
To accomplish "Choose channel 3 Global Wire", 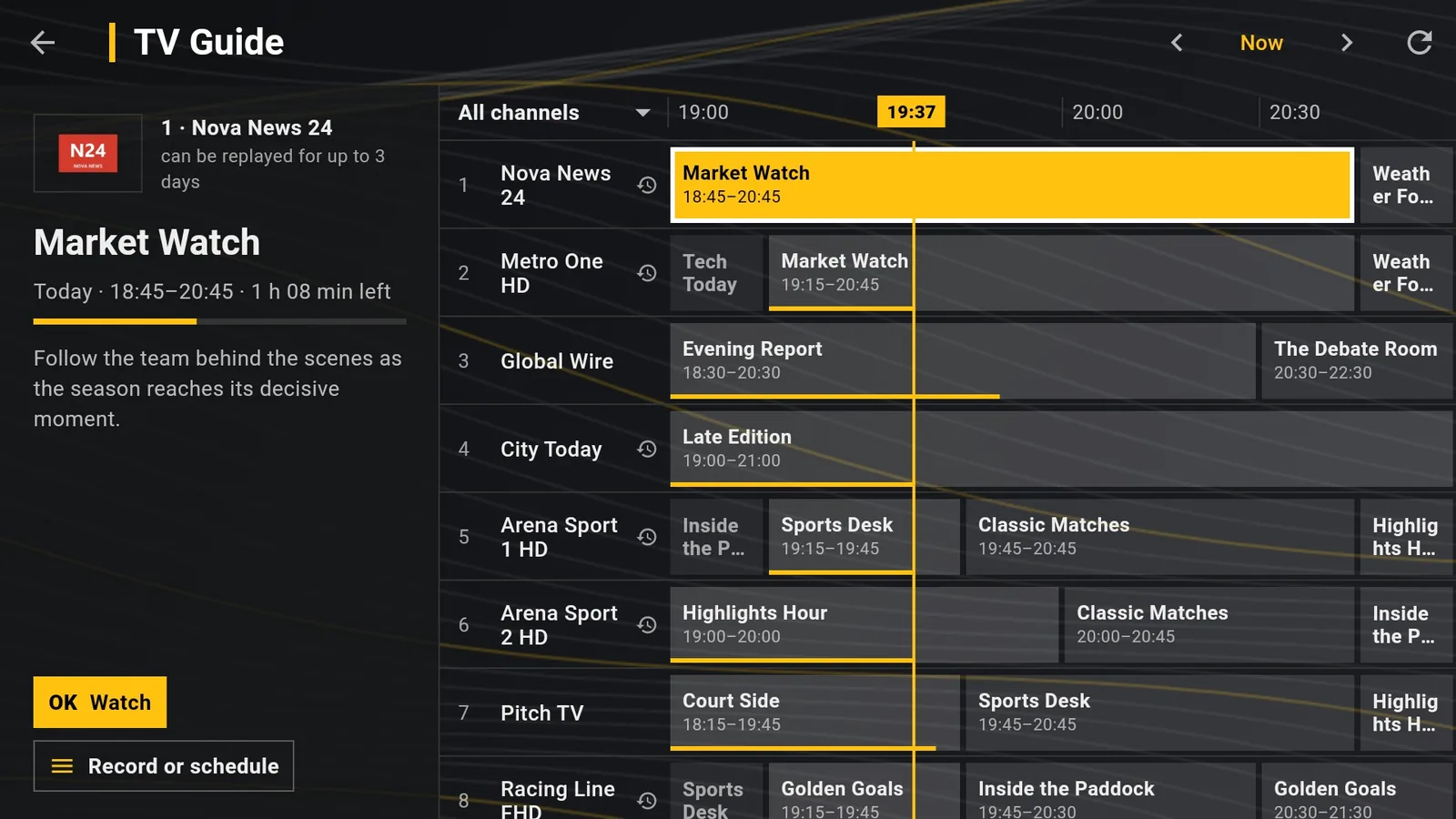I will tap(553, 361).
